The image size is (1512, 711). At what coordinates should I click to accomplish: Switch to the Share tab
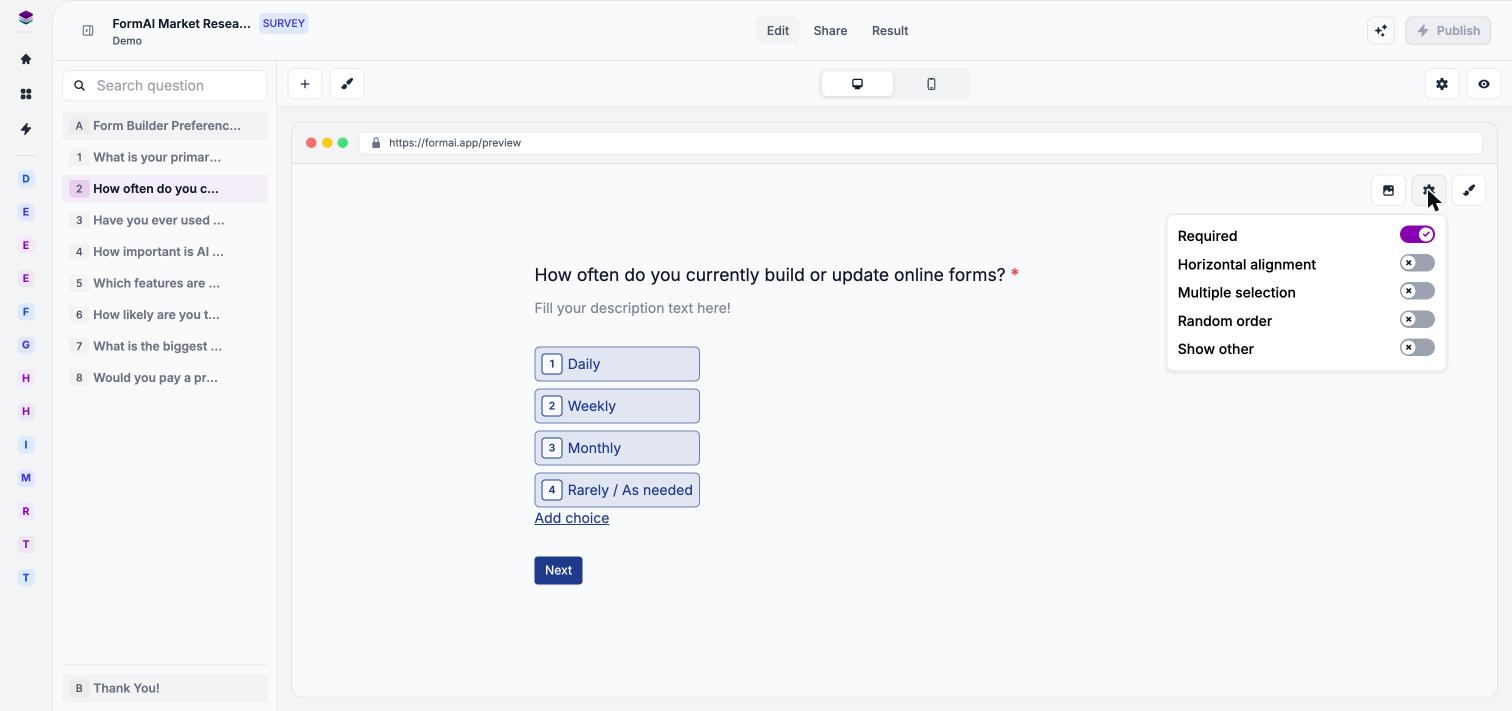(830, 31)
